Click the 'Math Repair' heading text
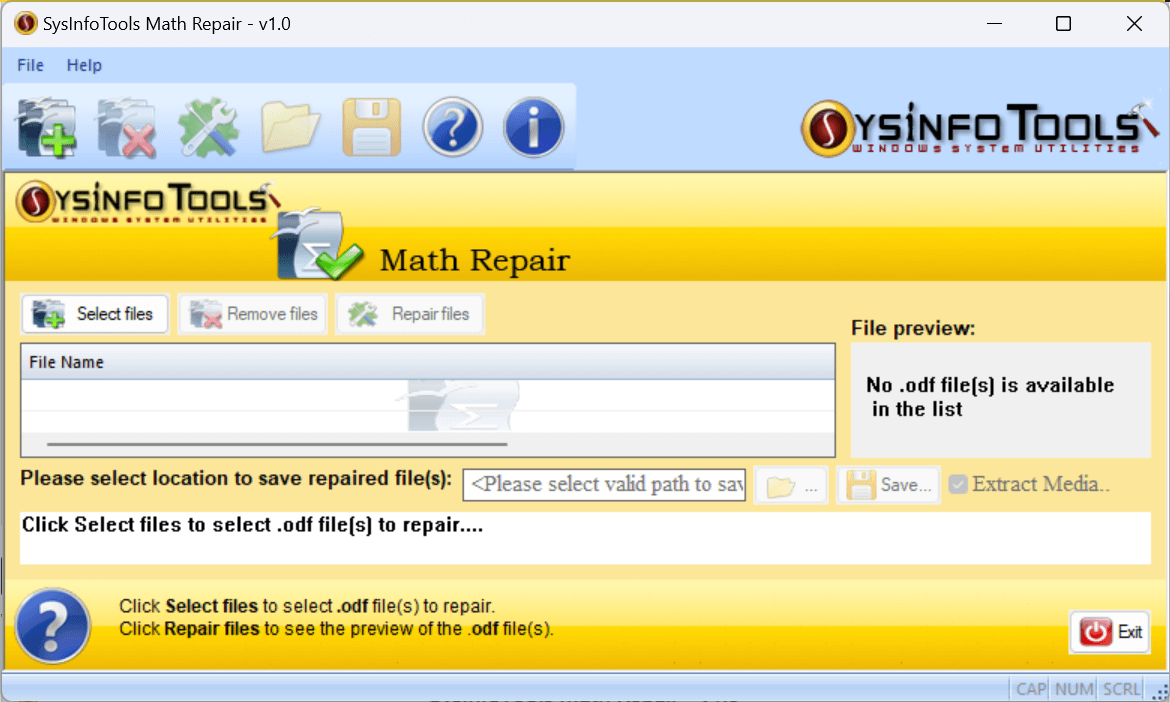This screenshot has width=1170, height=702. point(475,260)
